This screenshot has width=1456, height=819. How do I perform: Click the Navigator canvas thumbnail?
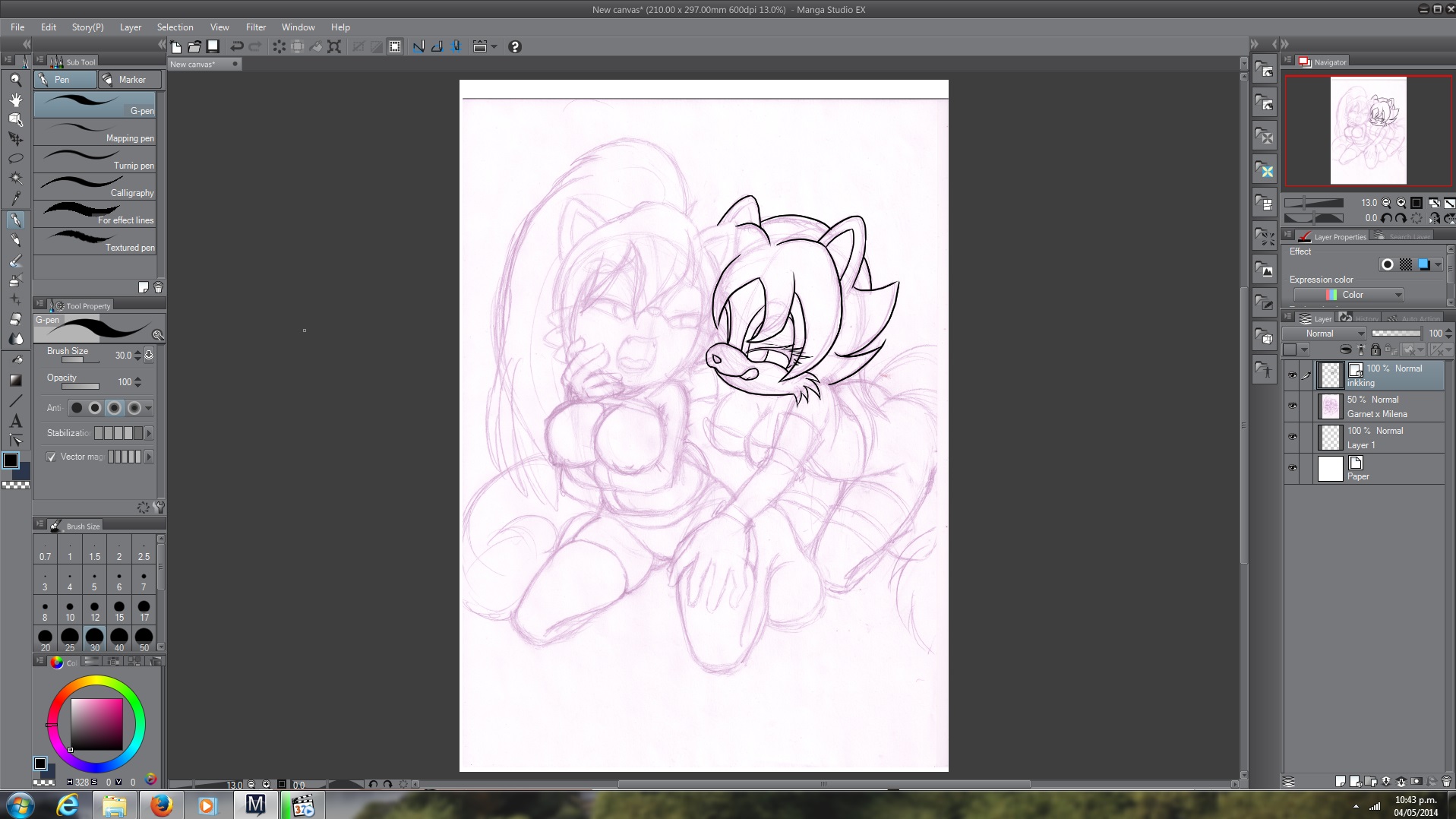coord(1368,131)
